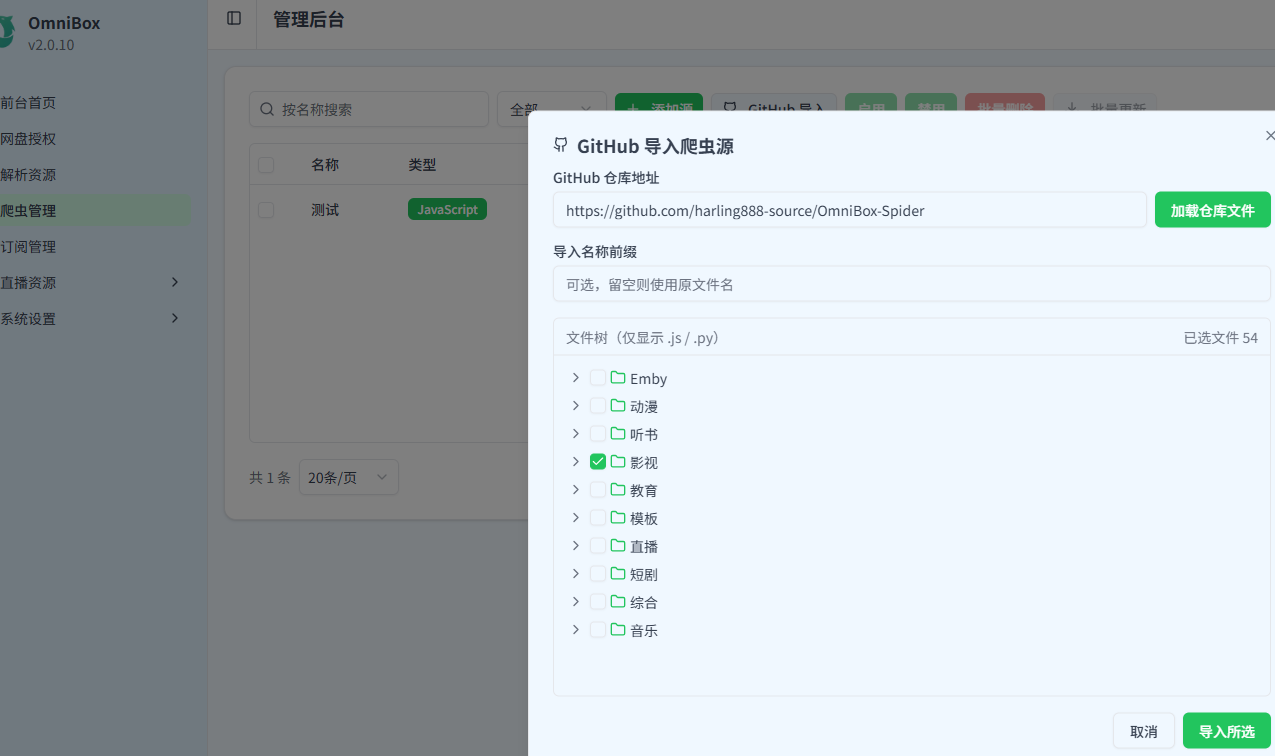The image size is (1275, 756).
Task: Expand the 模板 folder chevron
Action: 575,518
